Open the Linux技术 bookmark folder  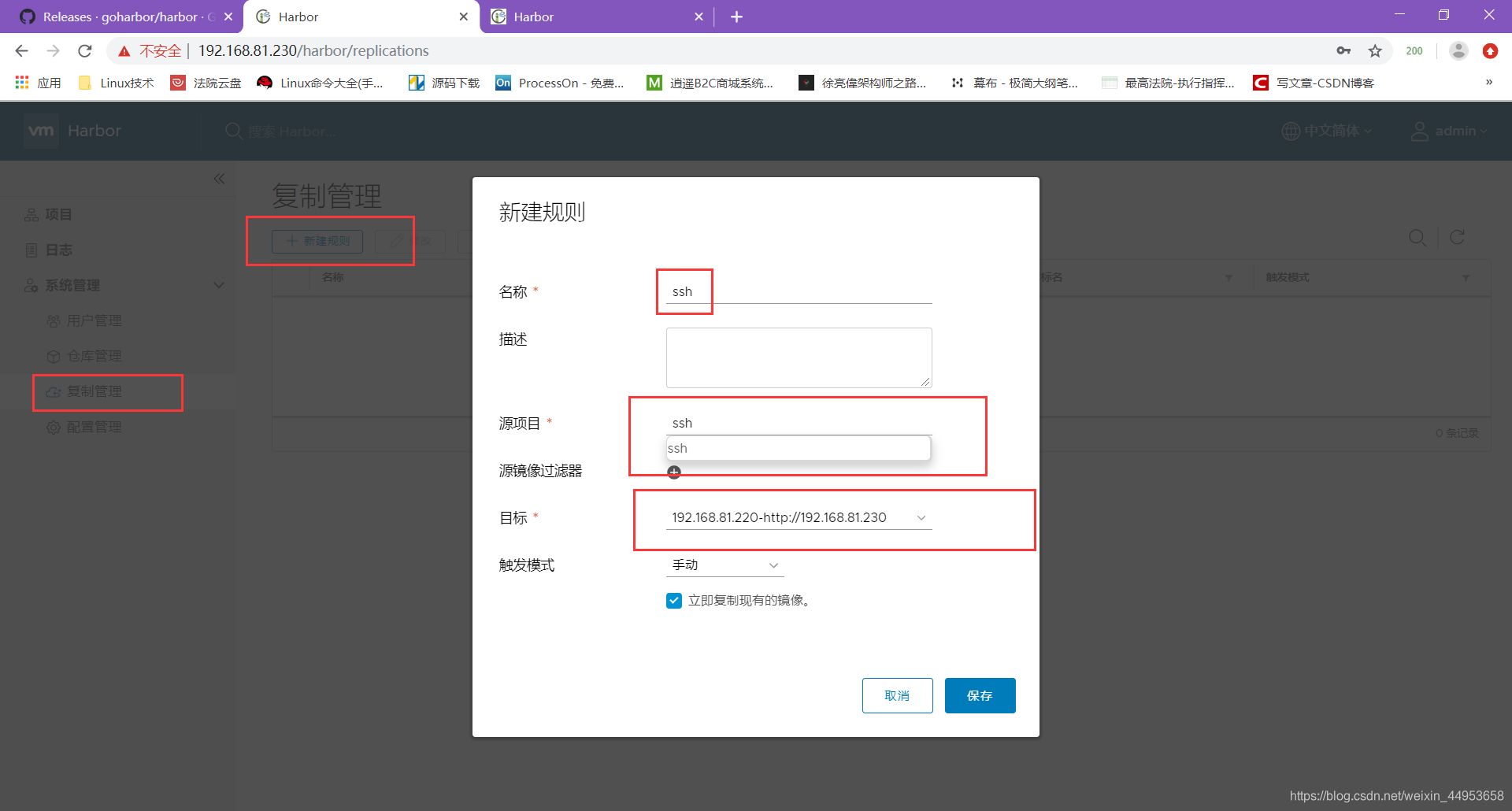click(x=116, y=83)
